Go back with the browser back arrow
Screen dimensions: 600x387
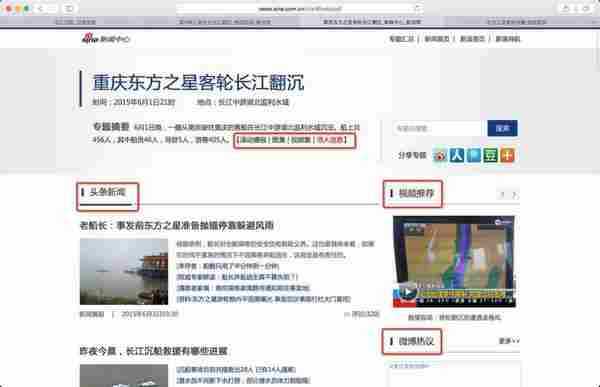coord(41,8)
